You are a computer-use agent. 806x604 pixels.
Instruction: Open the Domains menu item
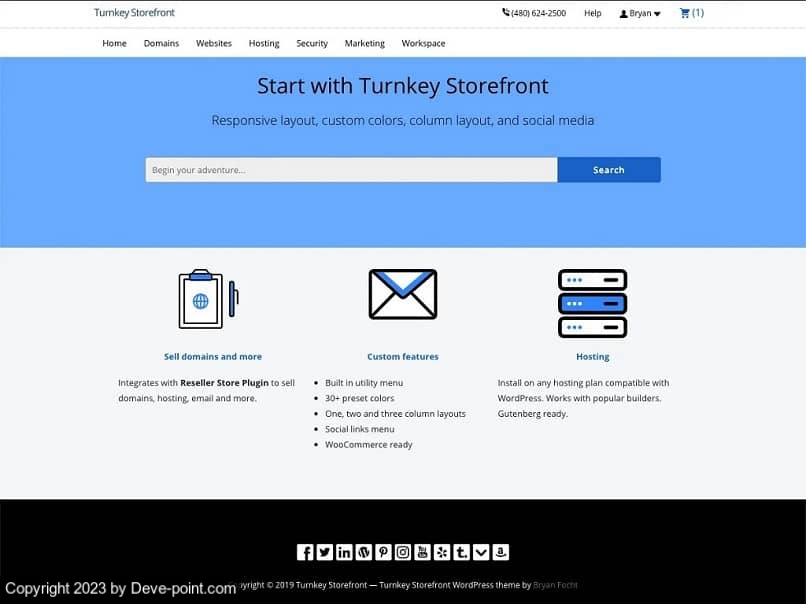161,43
